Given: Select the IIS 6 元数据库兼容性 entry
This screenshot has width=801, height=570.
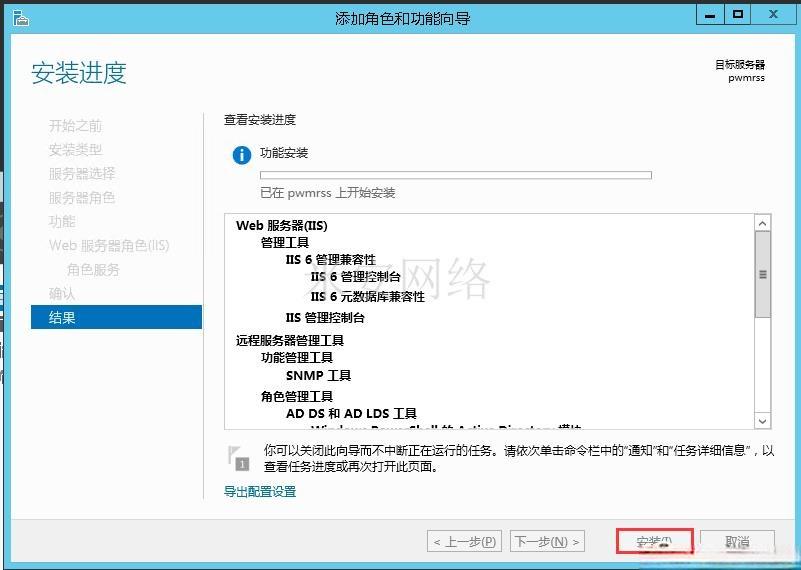Looking at the screenshot, I should 368,297.
